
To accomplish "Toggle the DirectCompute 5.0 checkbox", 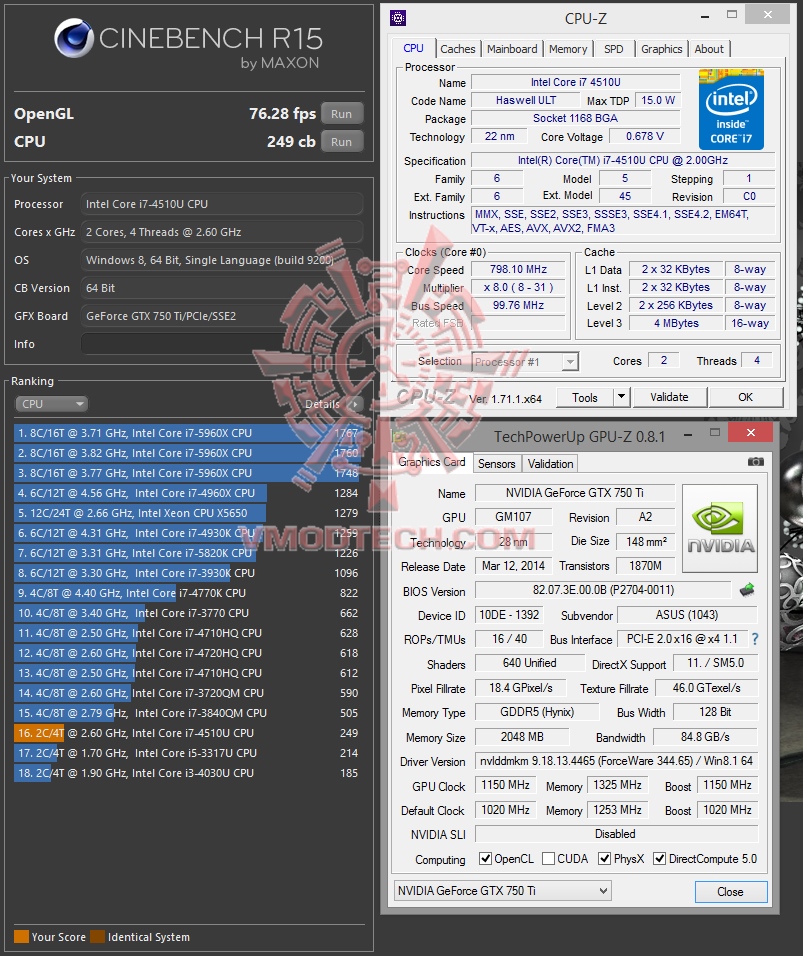I will pos(659,858).
